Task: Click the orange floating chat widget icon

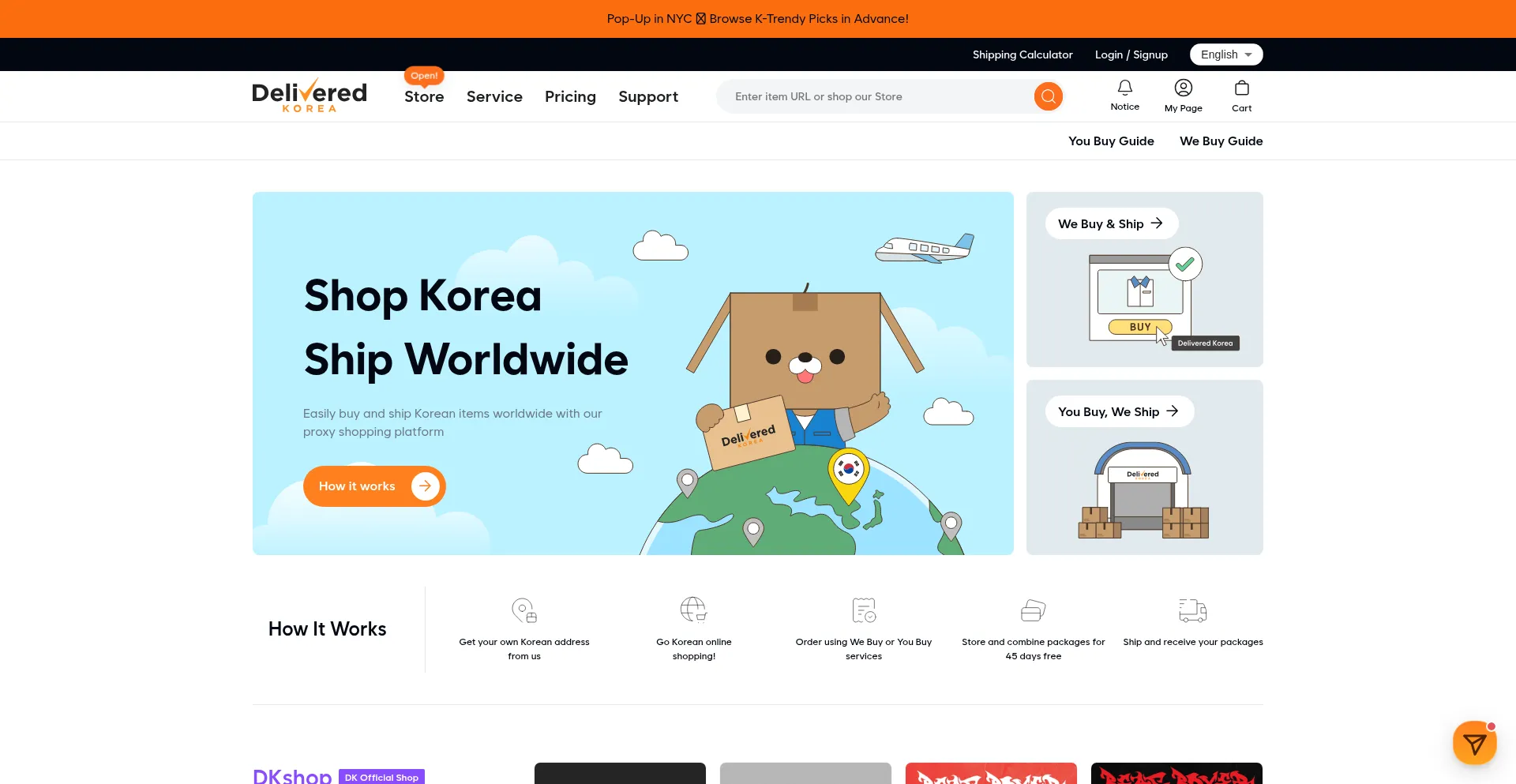Action: (x=1474, y=743)
